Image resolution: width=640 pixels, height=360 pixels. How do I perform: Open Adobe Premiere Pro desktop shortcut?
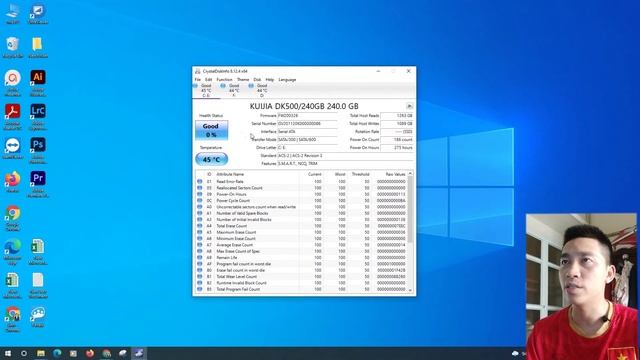(x=38, y=183)
